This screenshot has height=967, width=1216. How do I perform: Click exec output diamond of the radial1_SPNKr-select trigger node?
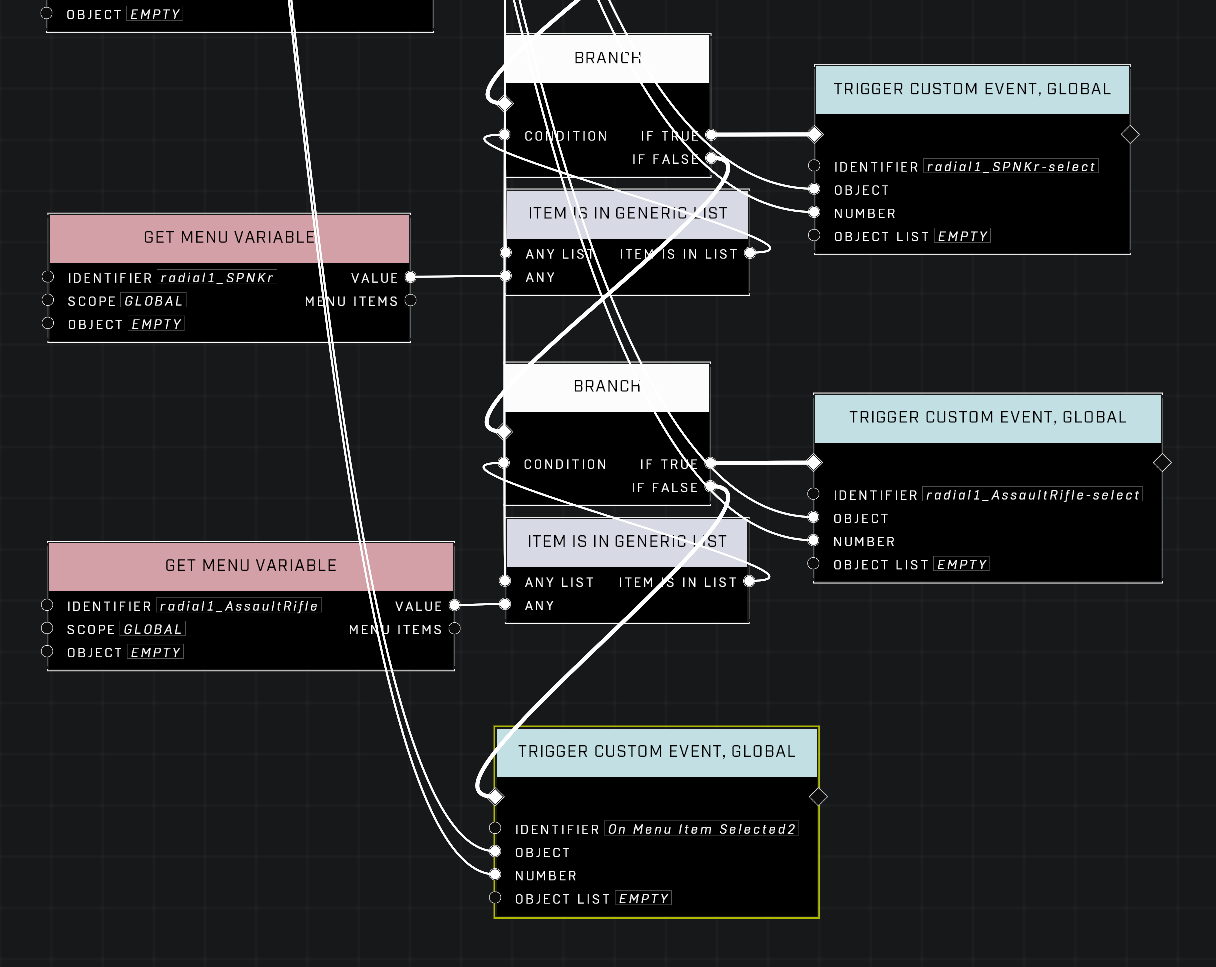[x=1130, y=134]
